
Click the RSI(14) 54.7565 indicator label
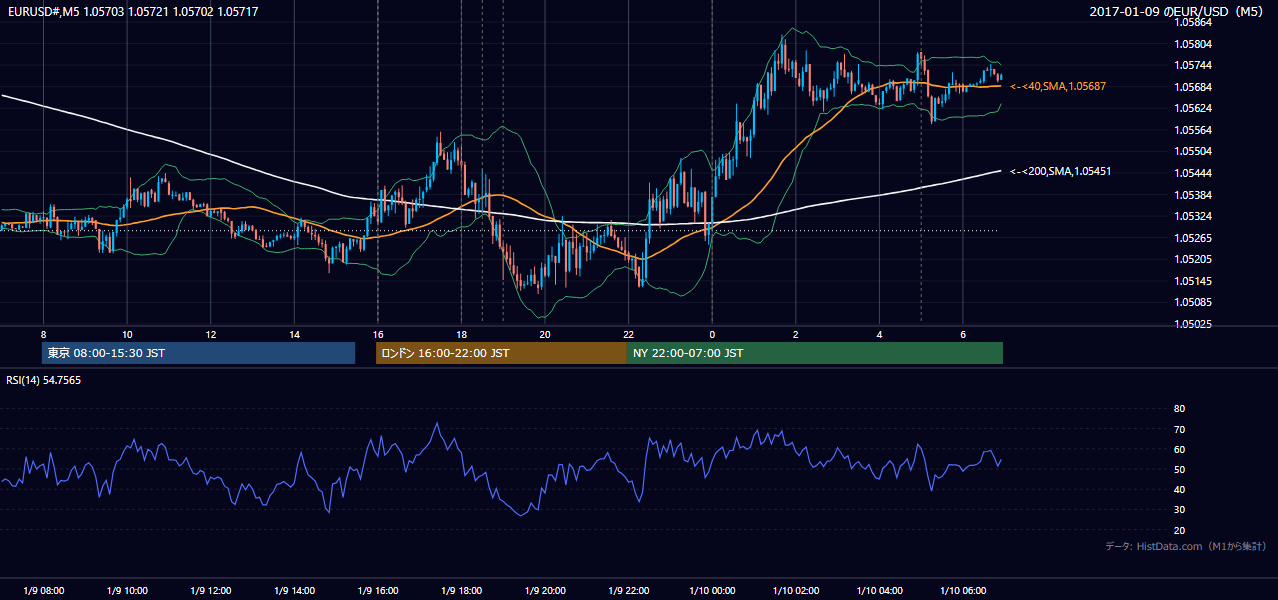click(x=44, y=380)
